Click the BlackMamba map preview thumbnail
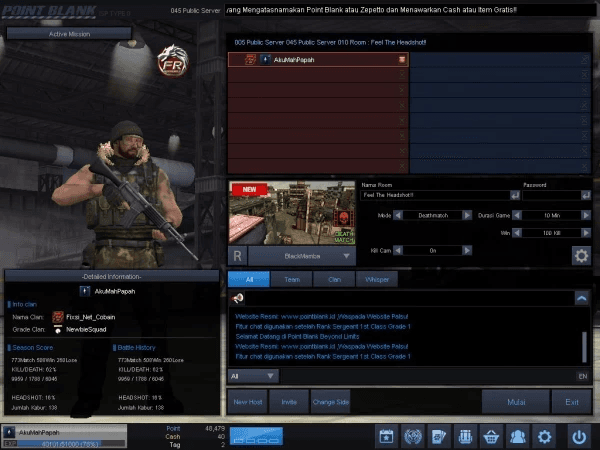This screenshot has width=600, height=450. (x=292, y=213)
